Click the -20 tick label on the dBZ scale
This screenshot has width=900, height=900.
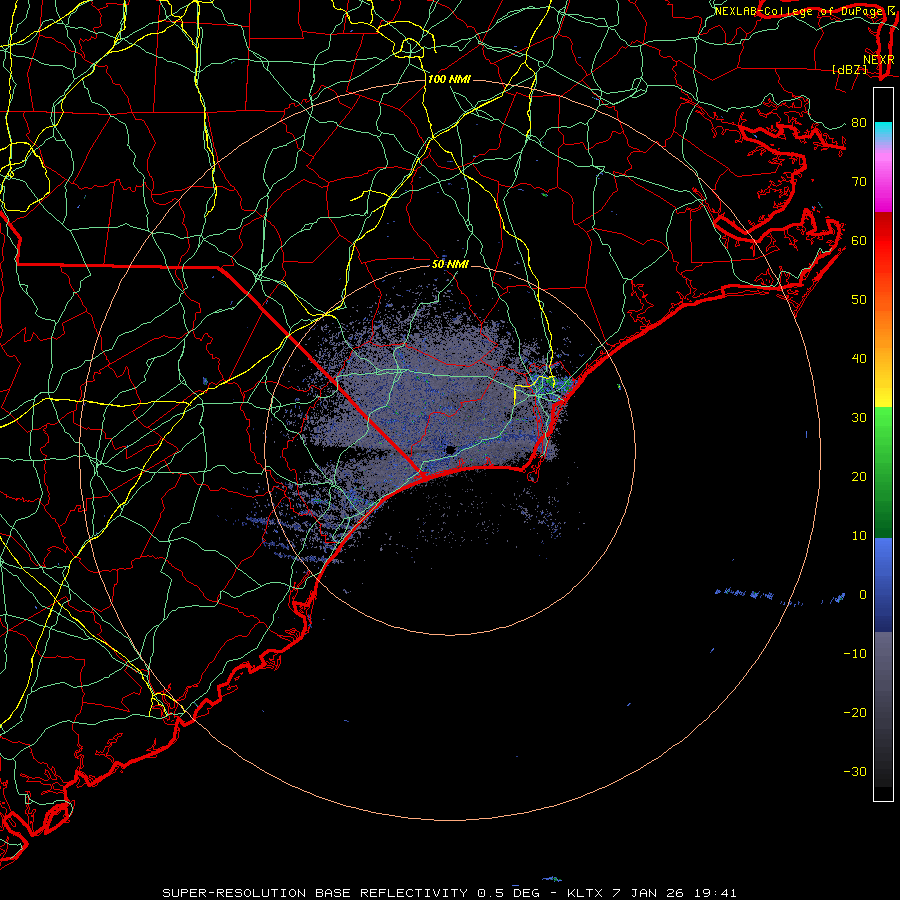(x=855, y=713)
